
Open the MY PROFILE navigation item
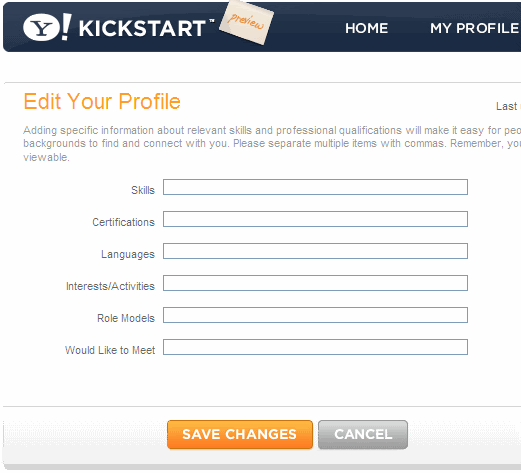475,28
